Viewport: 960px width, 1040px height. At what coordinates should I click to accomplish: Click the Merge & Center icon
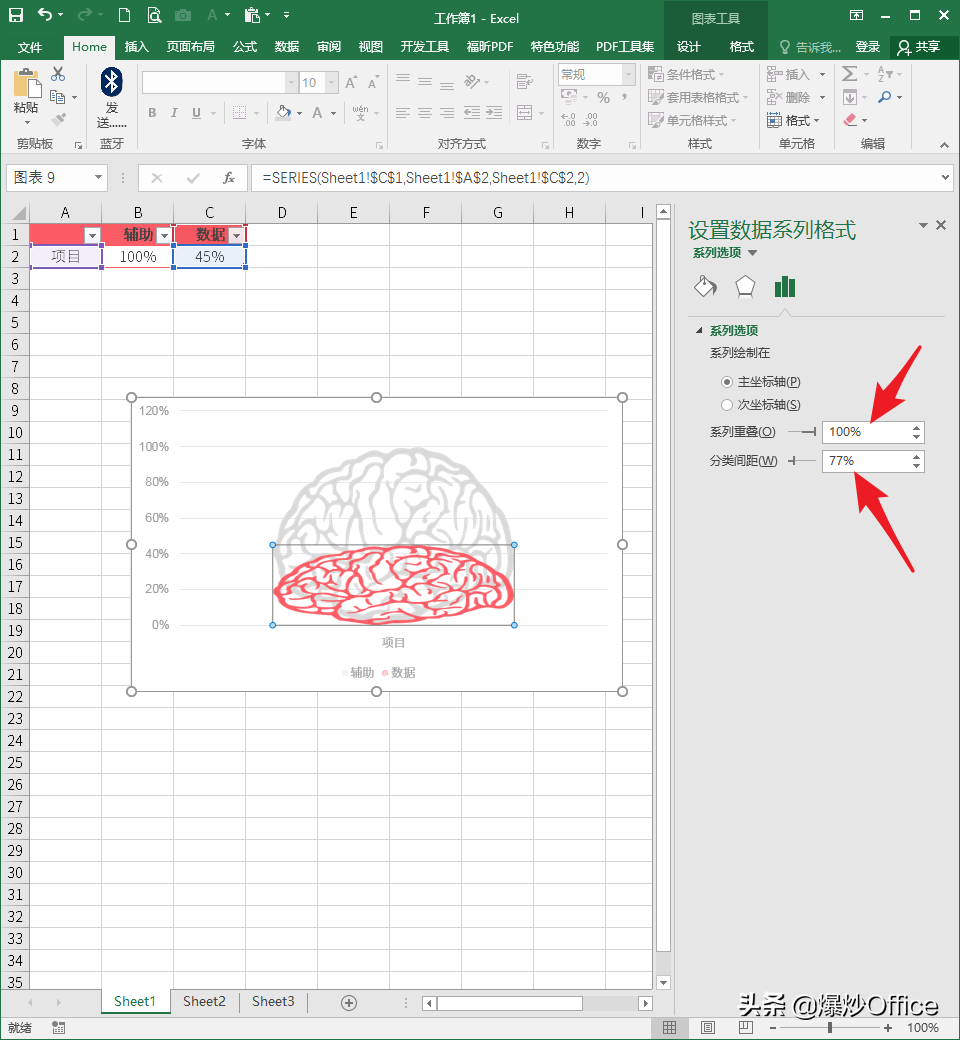525,113
